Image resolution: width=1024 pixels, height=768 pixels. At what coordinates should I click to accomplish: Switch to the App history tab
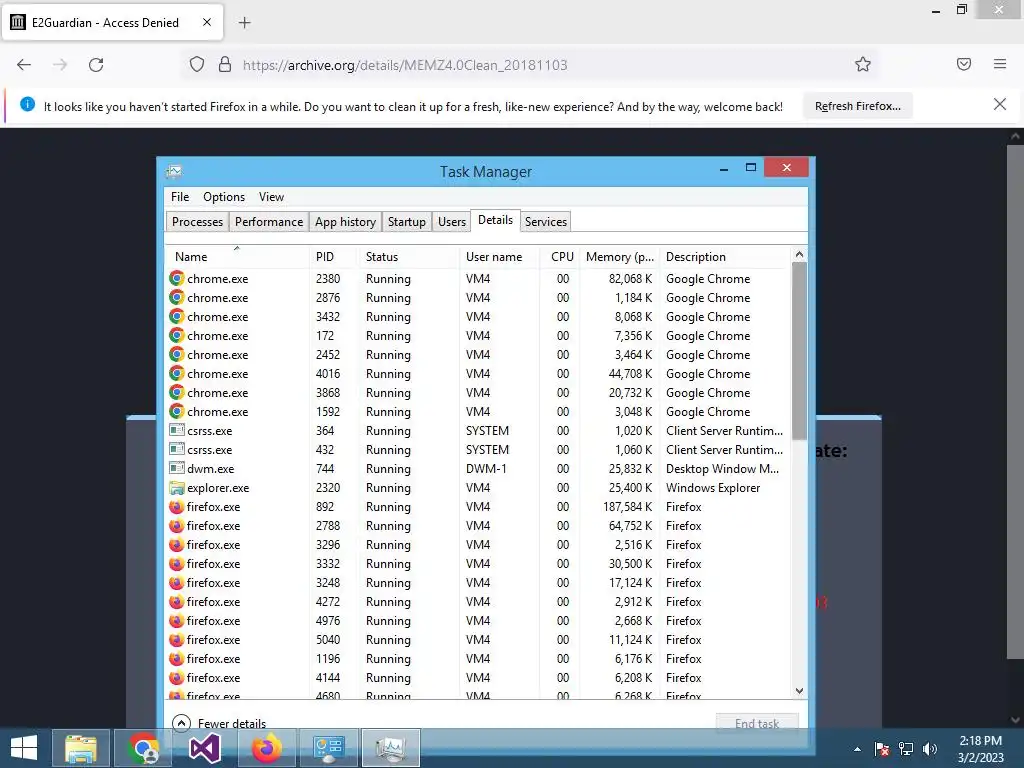[345, 222]
